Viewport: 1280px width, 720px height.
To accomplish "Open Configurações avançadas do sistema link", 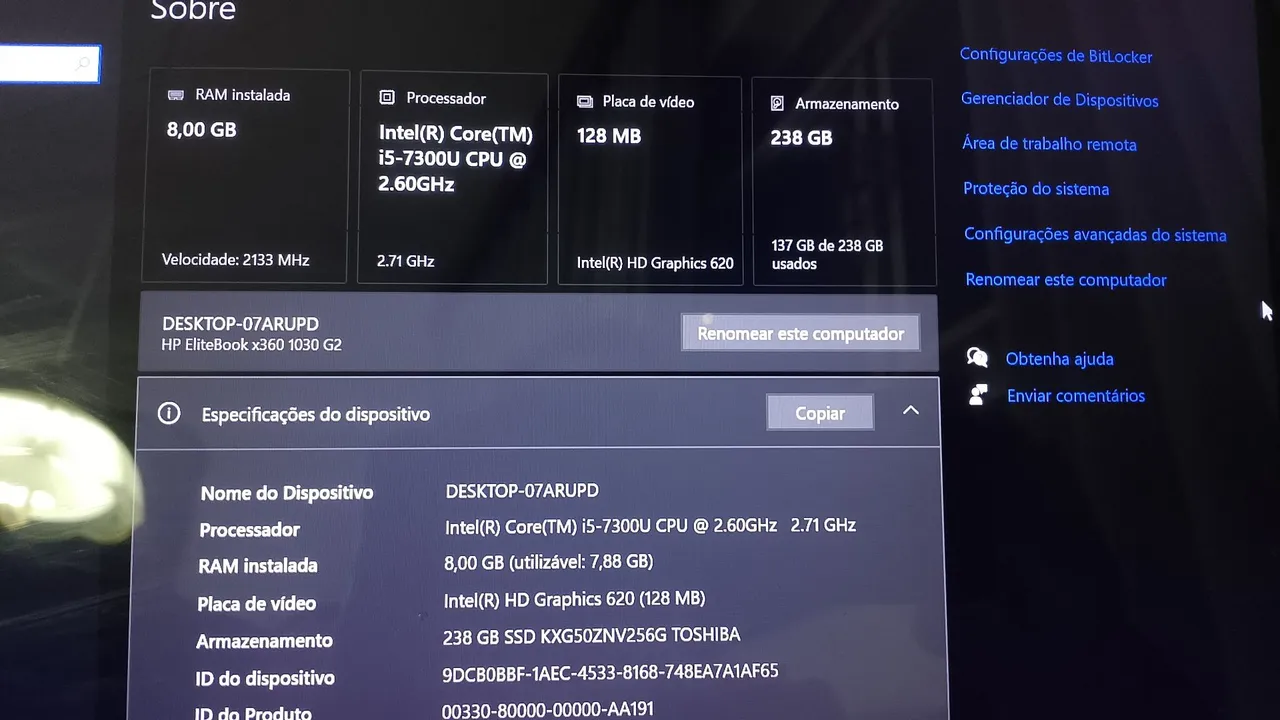I will click(1095, 235).
